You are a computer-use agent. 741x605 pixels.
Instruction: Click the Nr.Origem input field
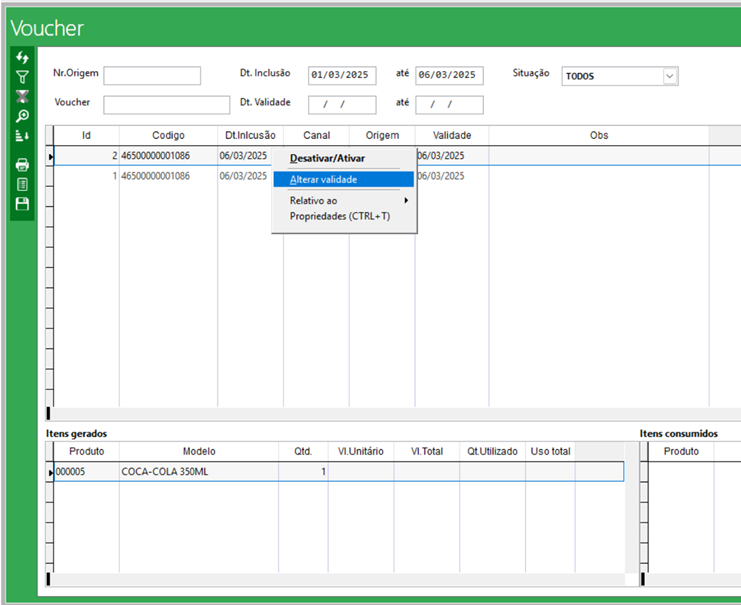click(152, 76)
